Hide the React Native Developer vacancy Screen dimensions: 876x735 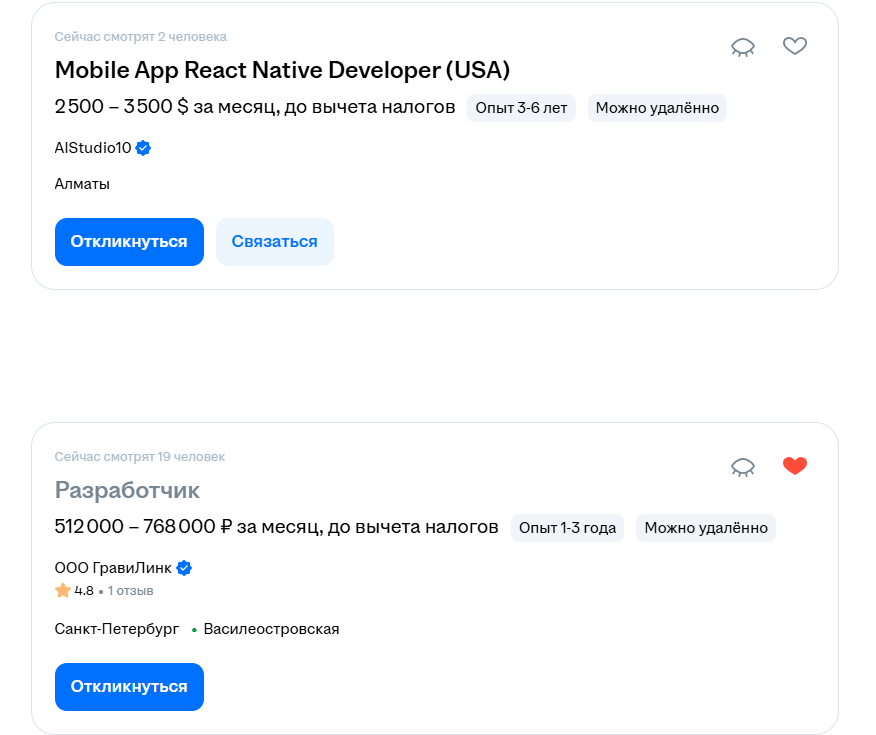click(x=742, y=47)
